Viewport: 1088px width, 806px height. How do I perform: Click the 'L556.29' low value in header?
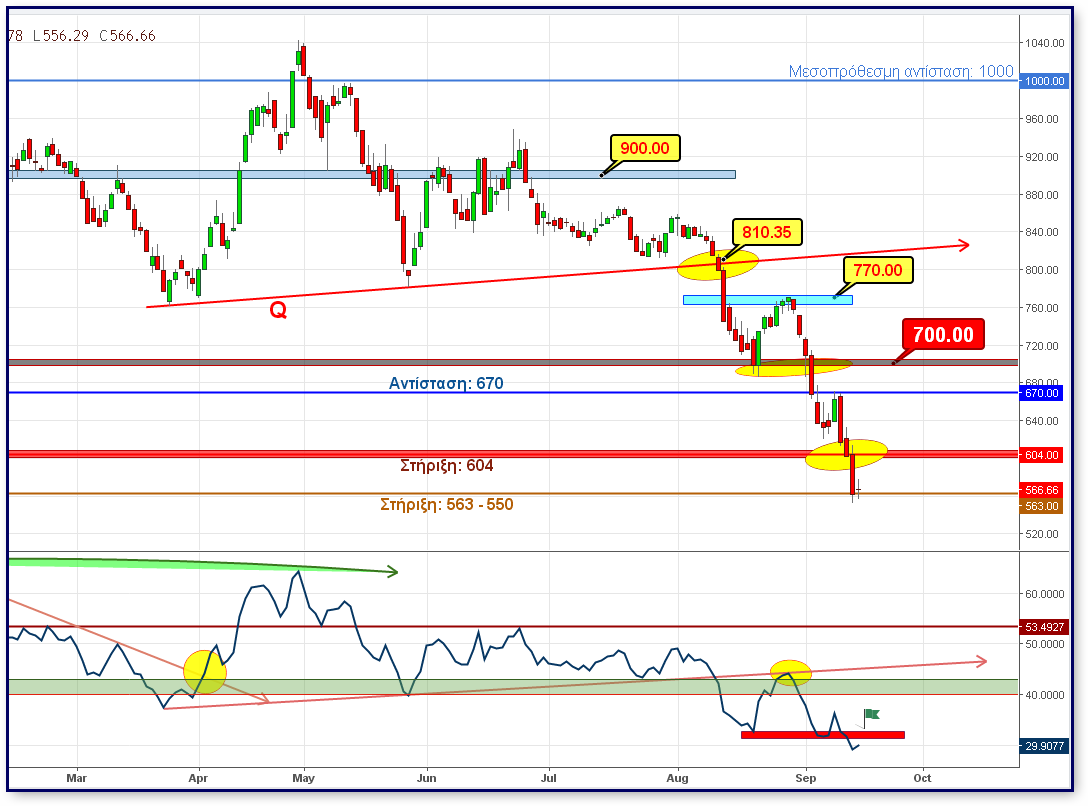[x=61, y=36]
